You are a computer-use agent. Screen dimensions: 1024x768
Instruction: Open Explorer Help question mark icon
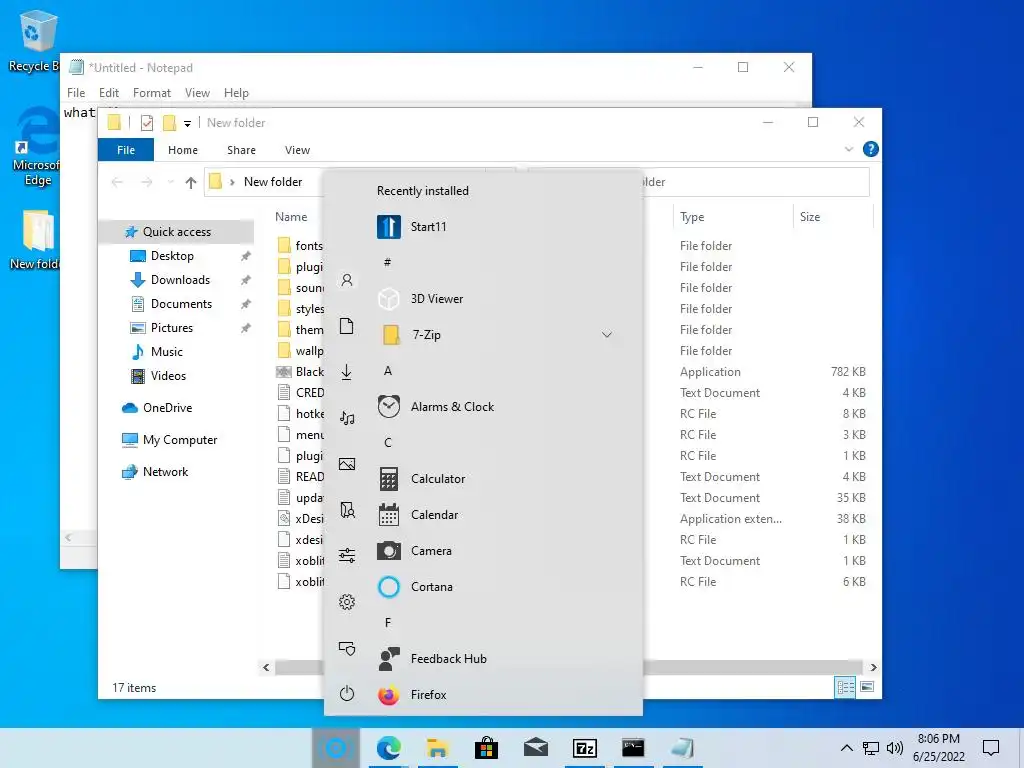point(871,150)
